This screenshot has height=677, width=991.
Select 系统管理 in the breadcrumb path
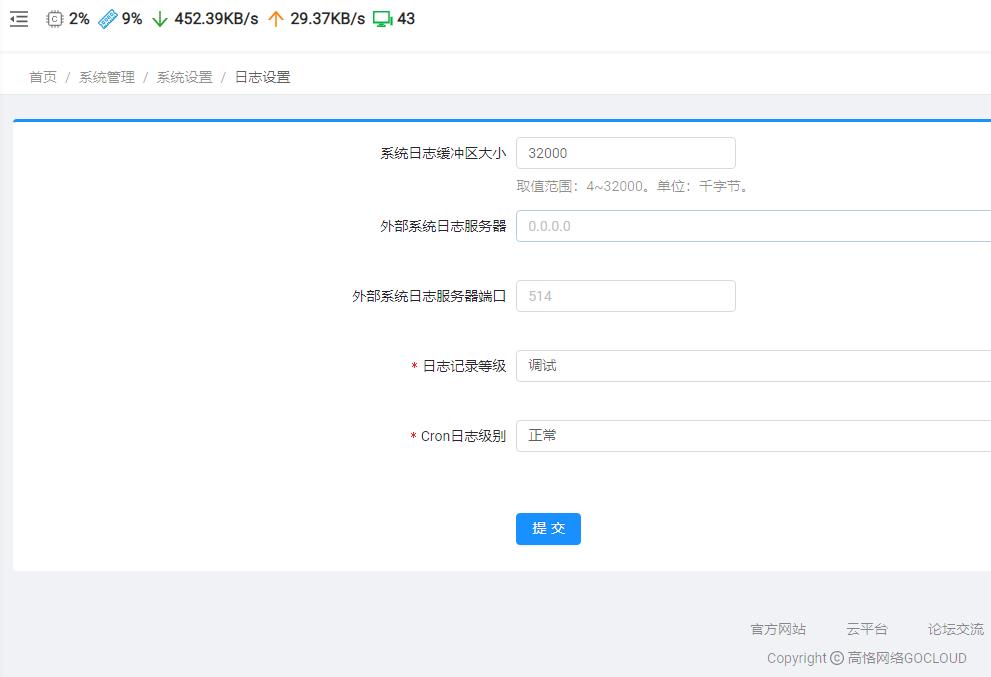(x=107, y=77)
